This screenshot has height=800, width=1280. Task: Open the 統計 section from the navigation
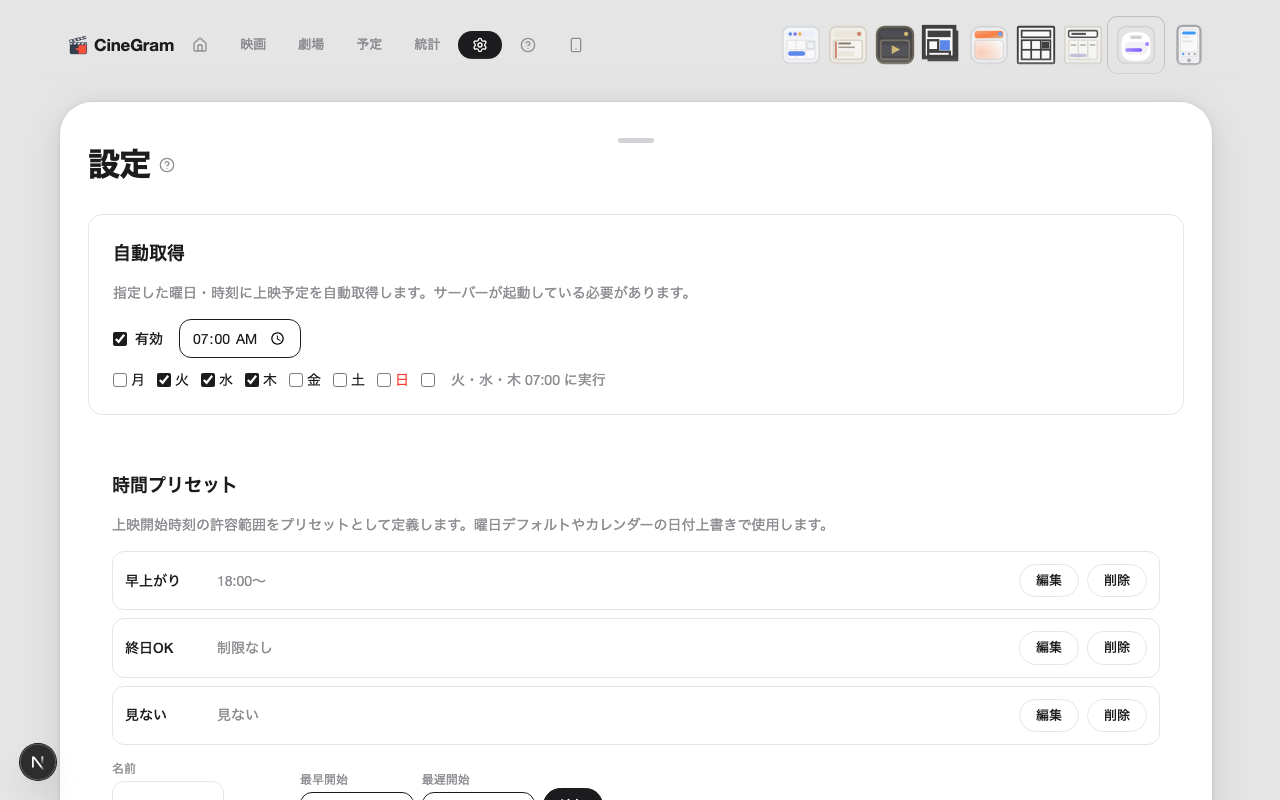pyautogui.click(x=427, y=44)
